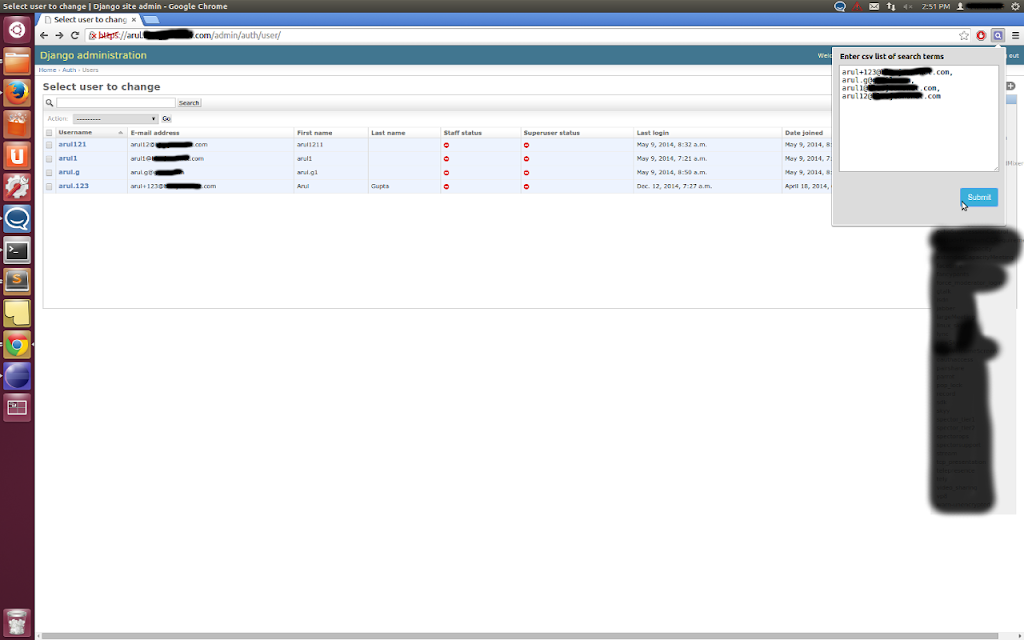Go back with Chrome's back arrow
This screenshot has height=640, width=1024.
[44, 35]
